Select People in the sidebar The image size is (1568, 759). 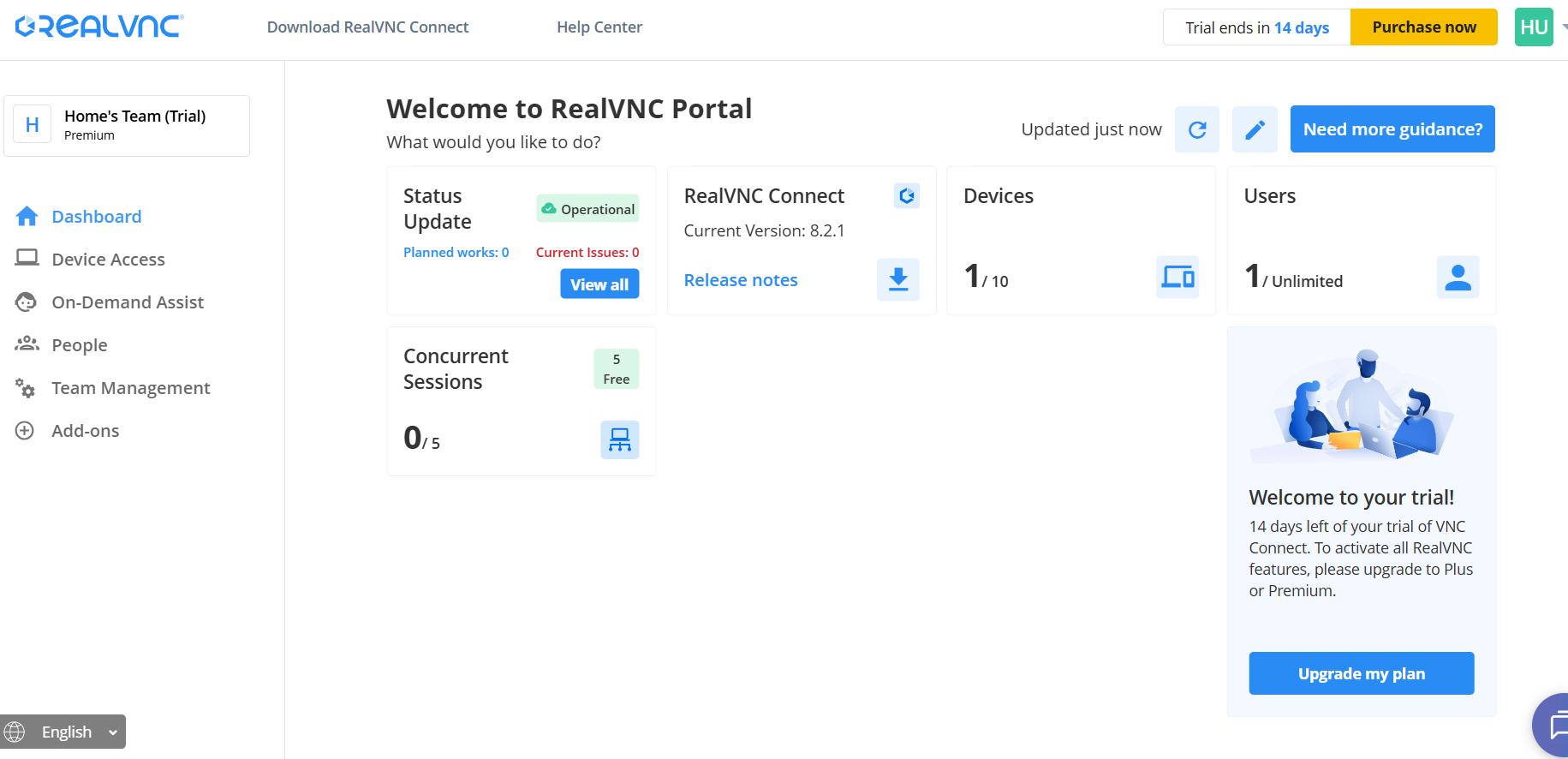[x=80, y=345]
